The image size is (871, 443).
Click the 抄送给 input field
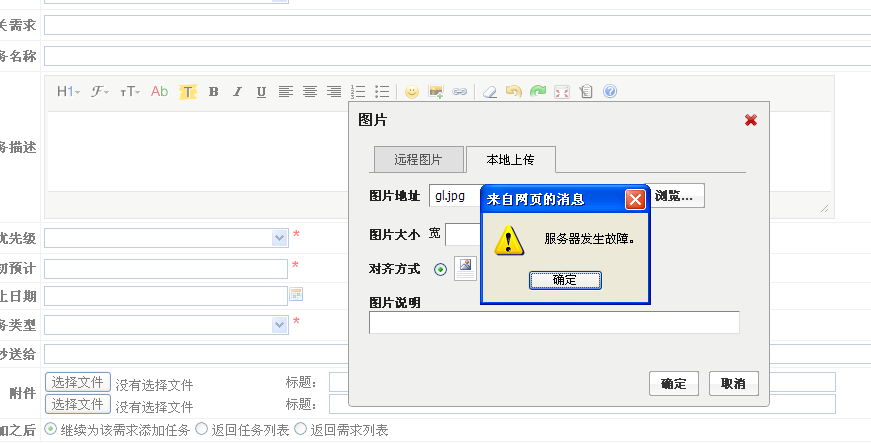(x=458, y=354)
